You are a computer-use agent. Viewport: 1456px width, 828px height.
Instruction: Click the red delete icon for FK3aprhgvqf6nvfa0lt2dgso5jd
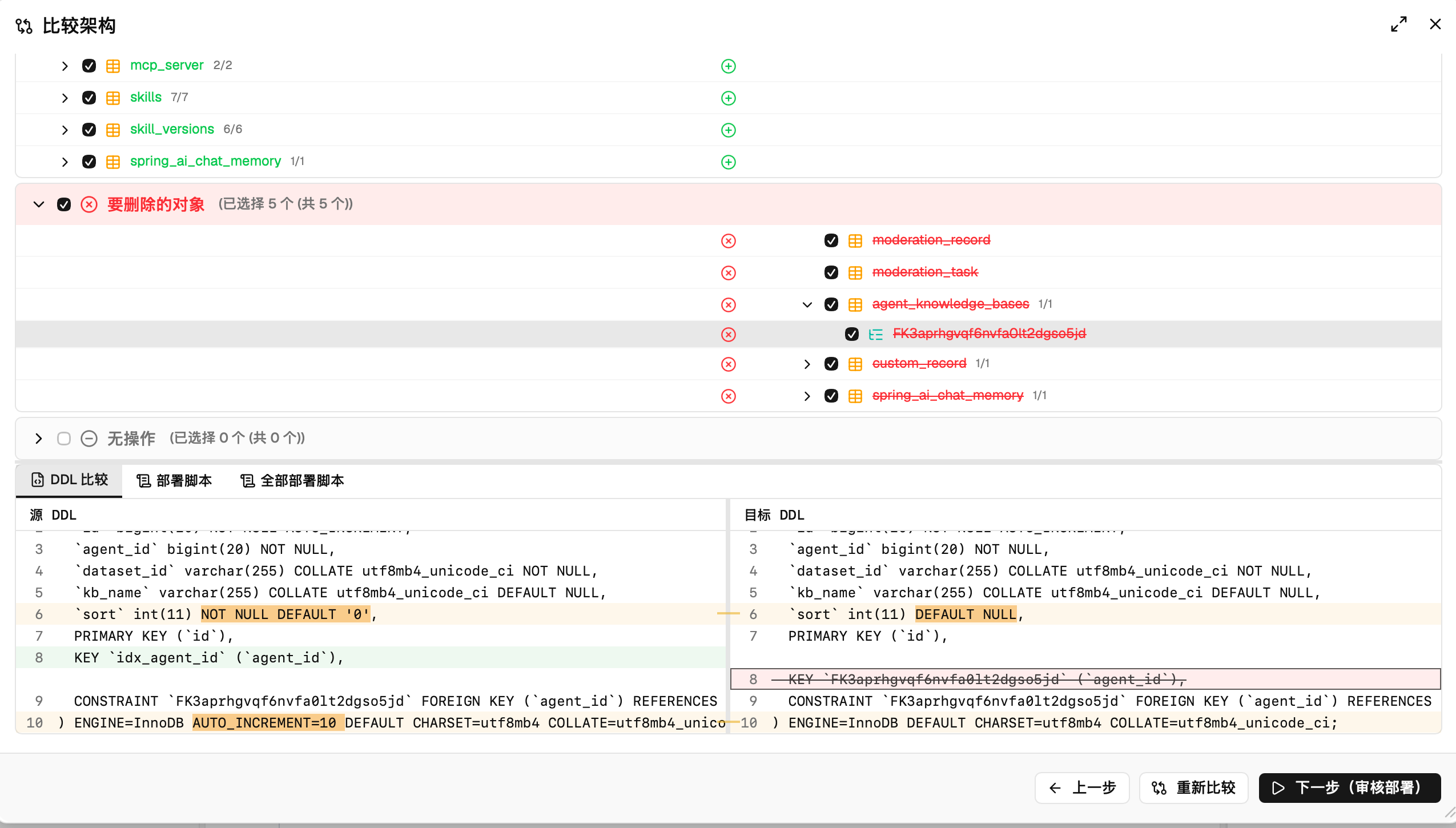click(x=728, y=335)
